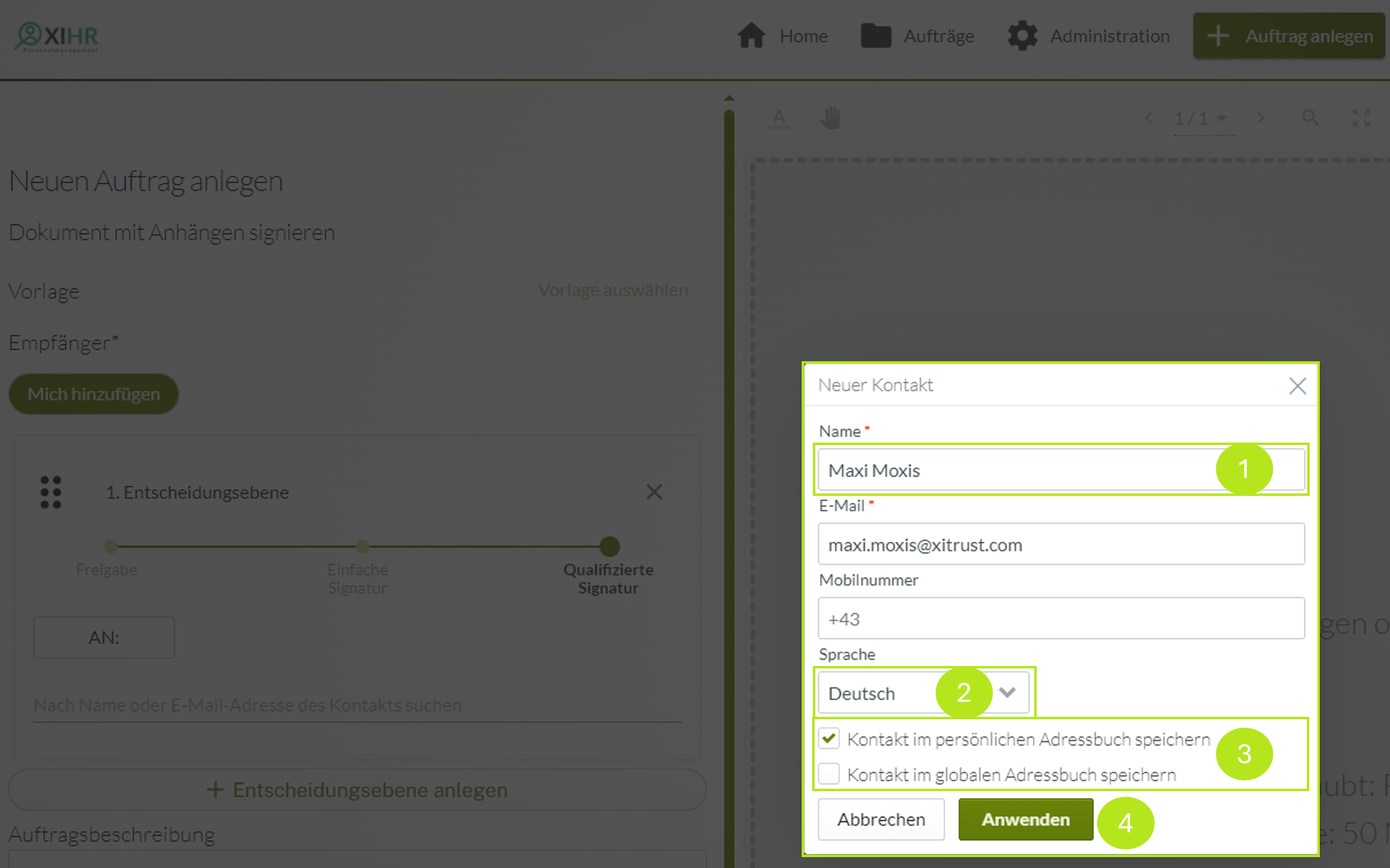This screenshot has width=1390, height=868.
Task: Open the Vorlage auswählen dropdown
Action: tap(611, 290)
